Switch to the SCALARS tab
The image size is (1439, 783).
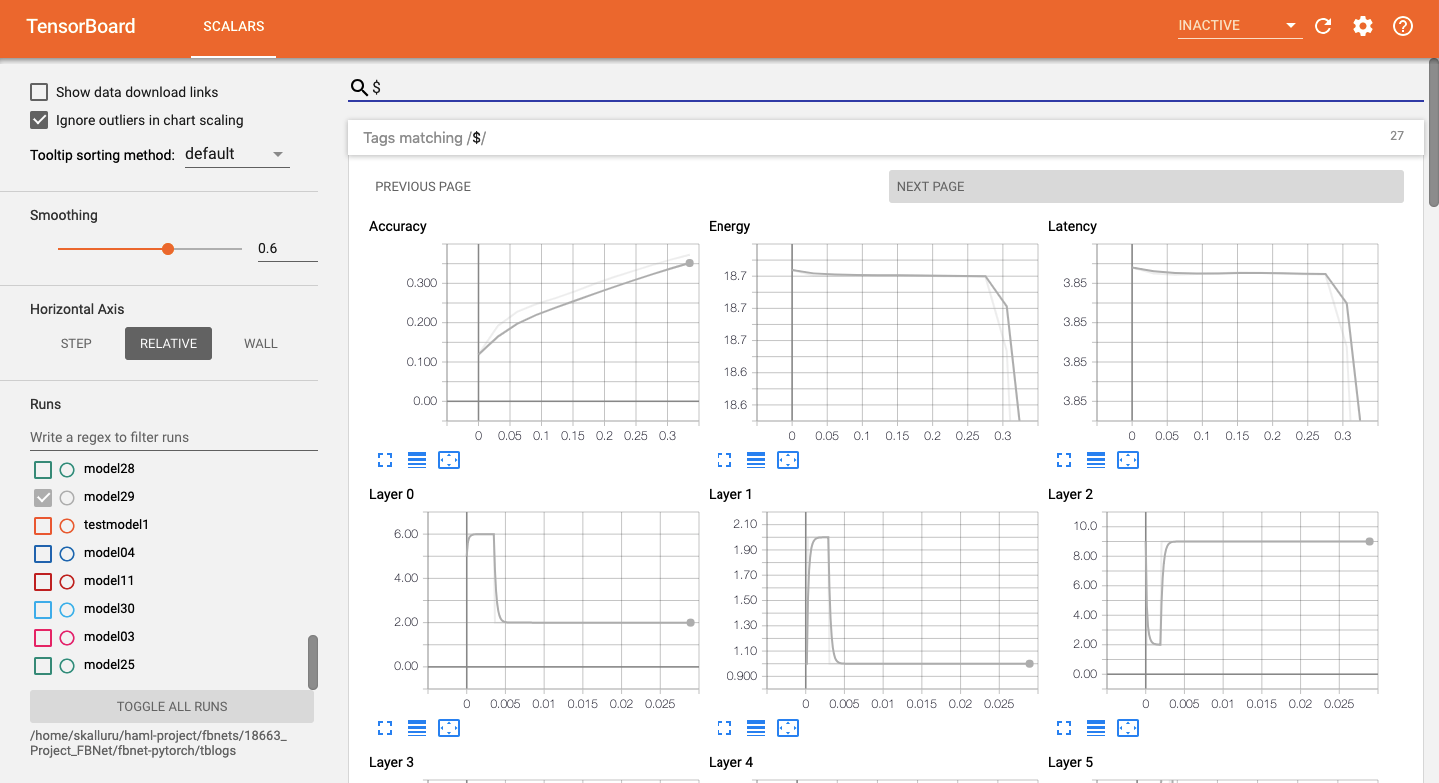(233, 27)
